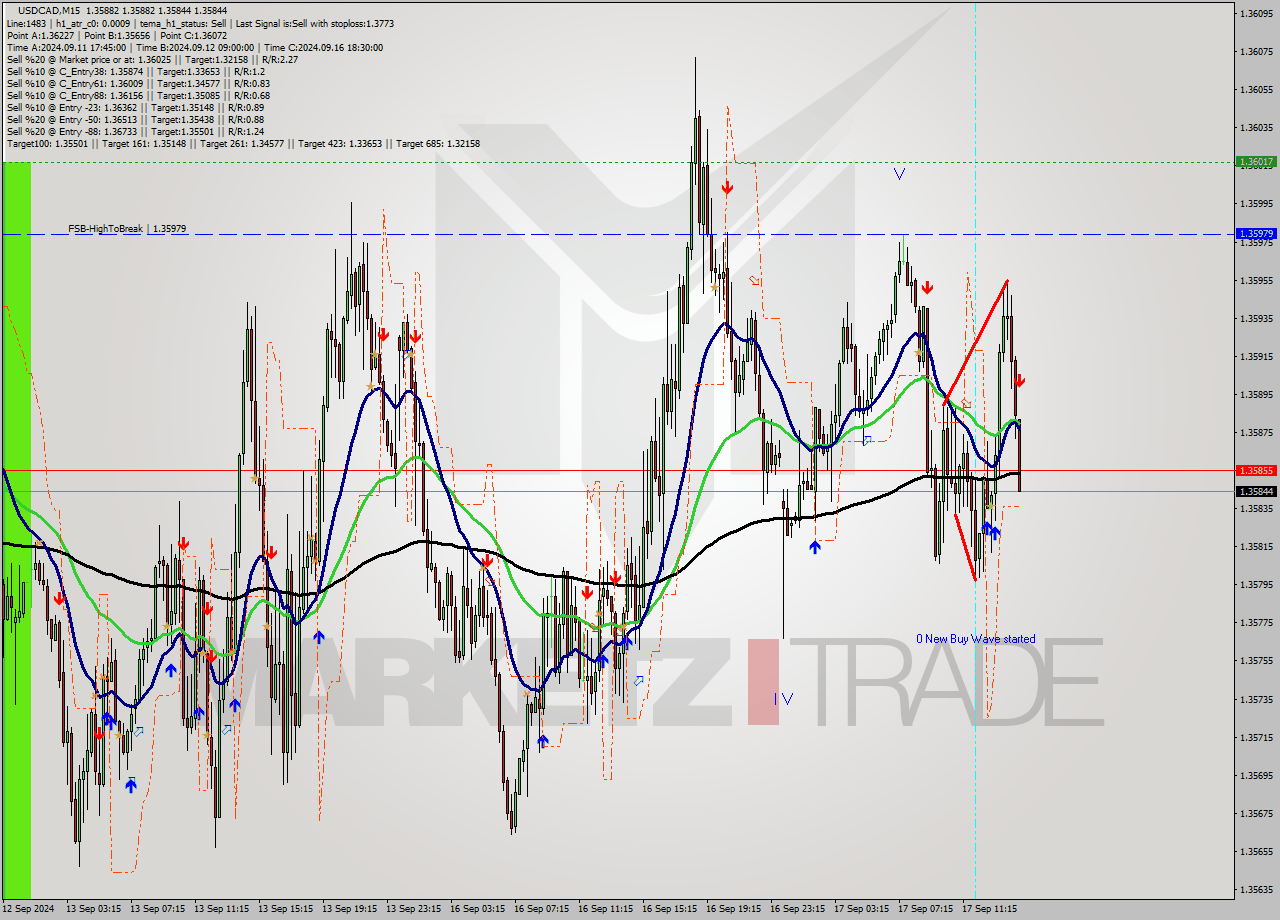Select the FSB-HighToBreak 1.35979 label
The height and width of the screenshot is (920, 1280).
[x=127, y=229]
